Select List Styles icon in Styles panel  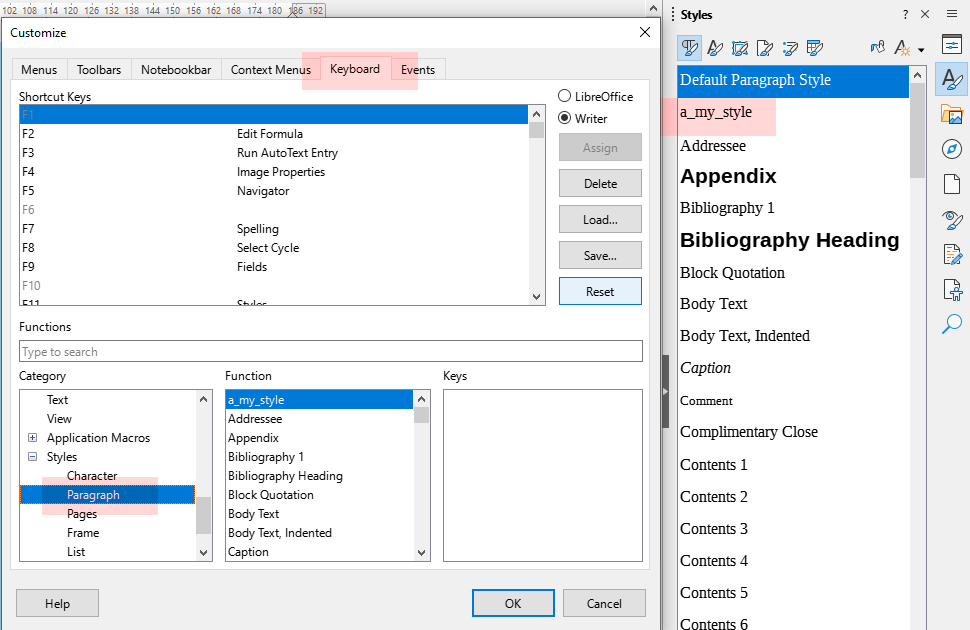point(790,48)
